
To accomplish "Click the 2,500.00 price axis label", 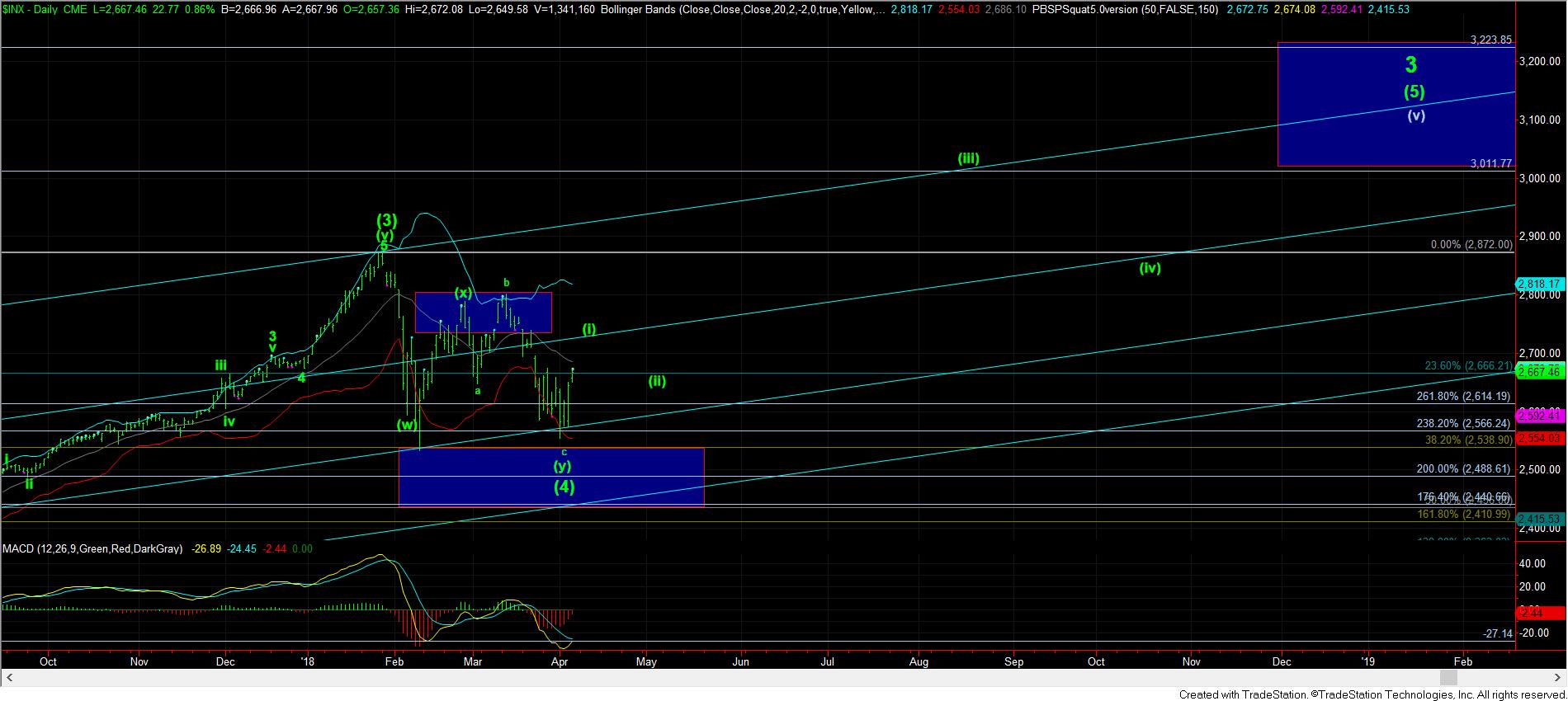I will (1542, 469).
